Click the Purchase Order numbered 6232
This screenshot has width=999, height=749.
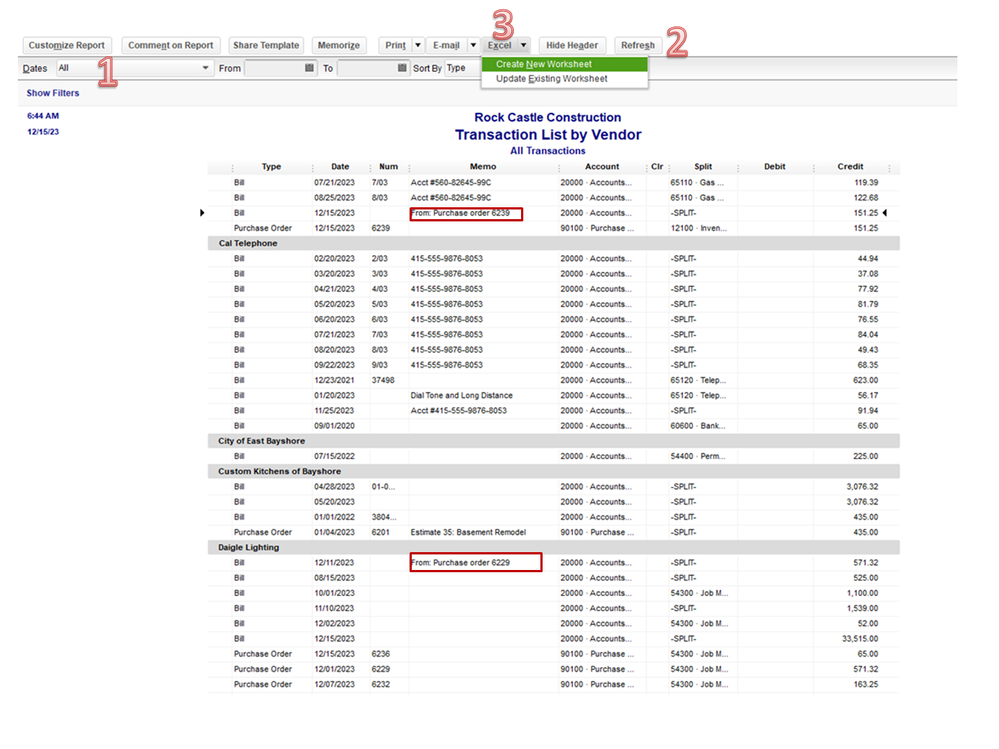553,685
